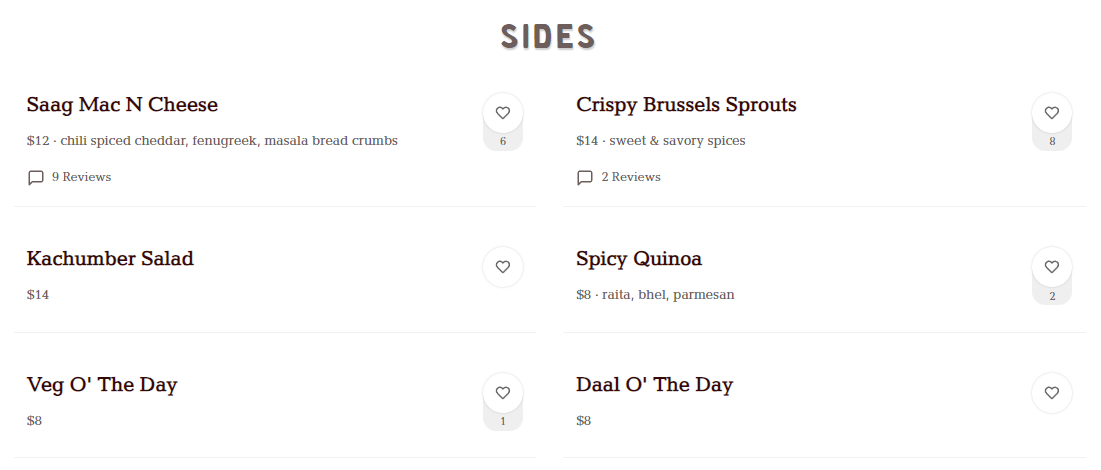Click the Daal O' The Day title
The width and height of the screenshot is (1101, 470).
[654, 385]
